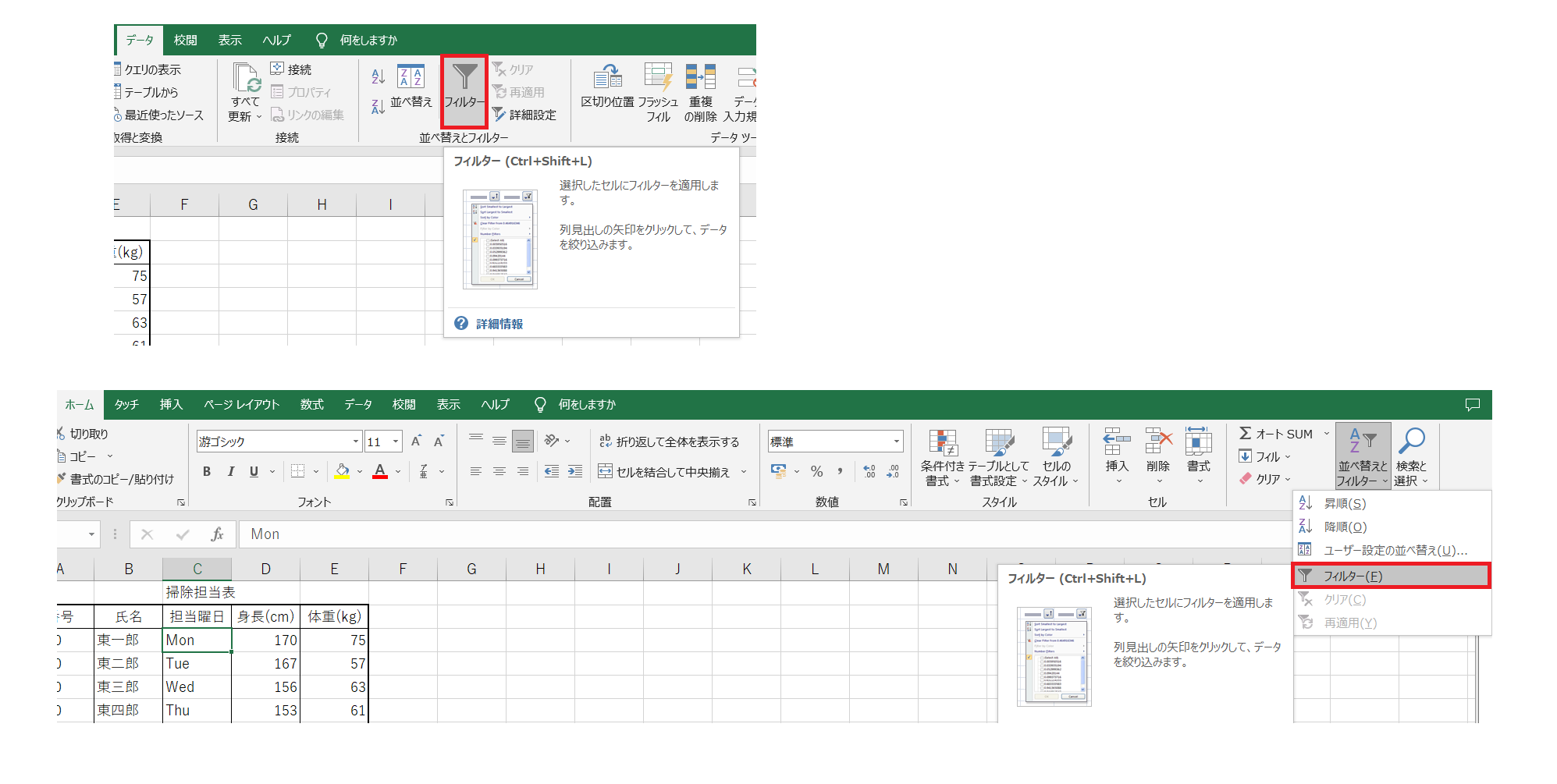
Task: Open the 游ゴシック font name dropdown
Action: coord(356,442)
